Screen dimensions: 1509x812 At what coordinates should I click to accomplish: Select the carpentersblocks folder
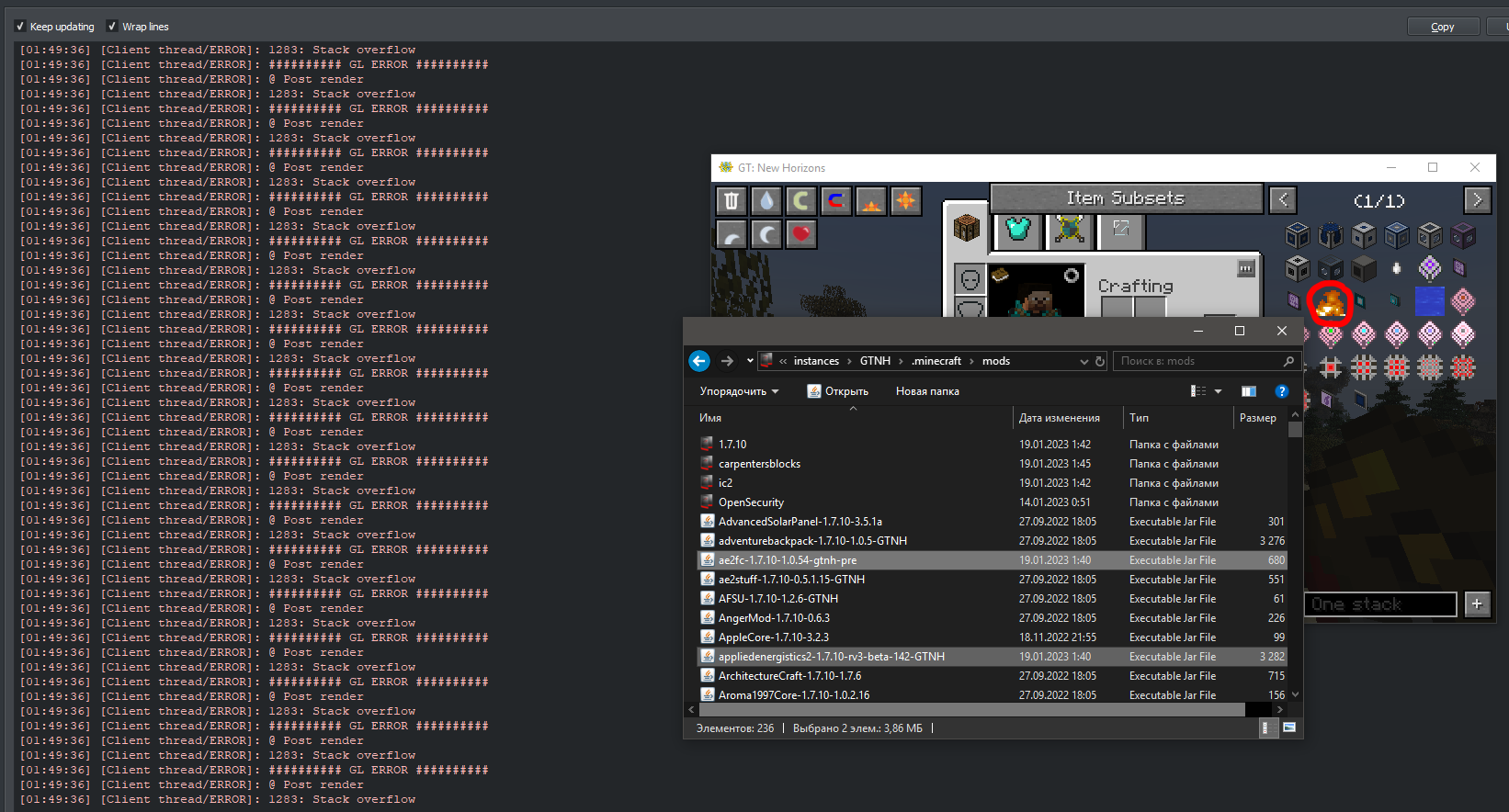[x=759, y=464]
